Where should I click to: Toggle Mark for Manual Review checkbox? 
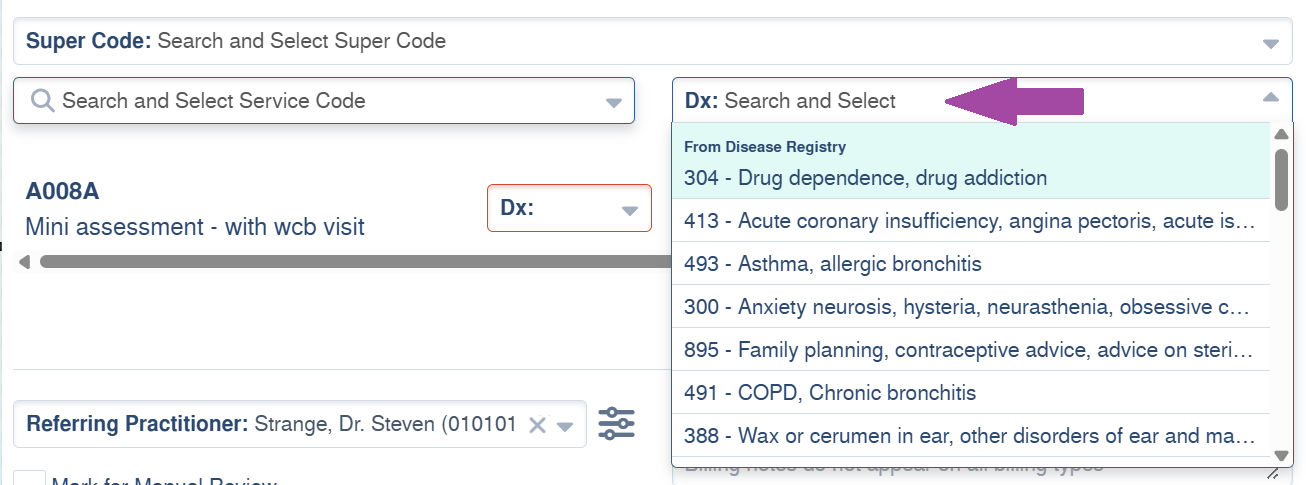[x=35, y=480]
